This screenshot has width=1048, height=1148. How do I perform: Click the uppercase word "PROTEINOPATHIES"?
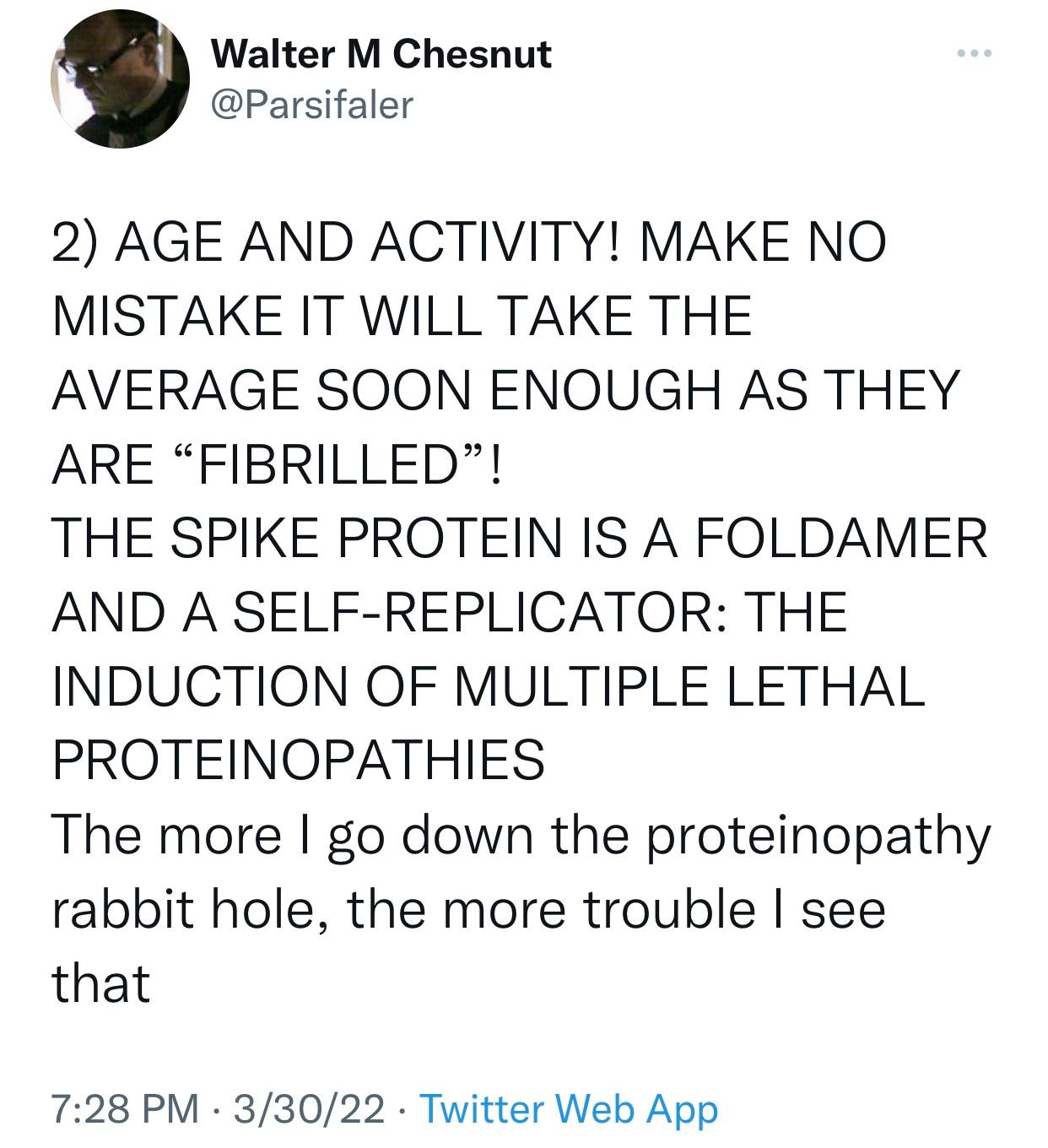click(299, 760)
